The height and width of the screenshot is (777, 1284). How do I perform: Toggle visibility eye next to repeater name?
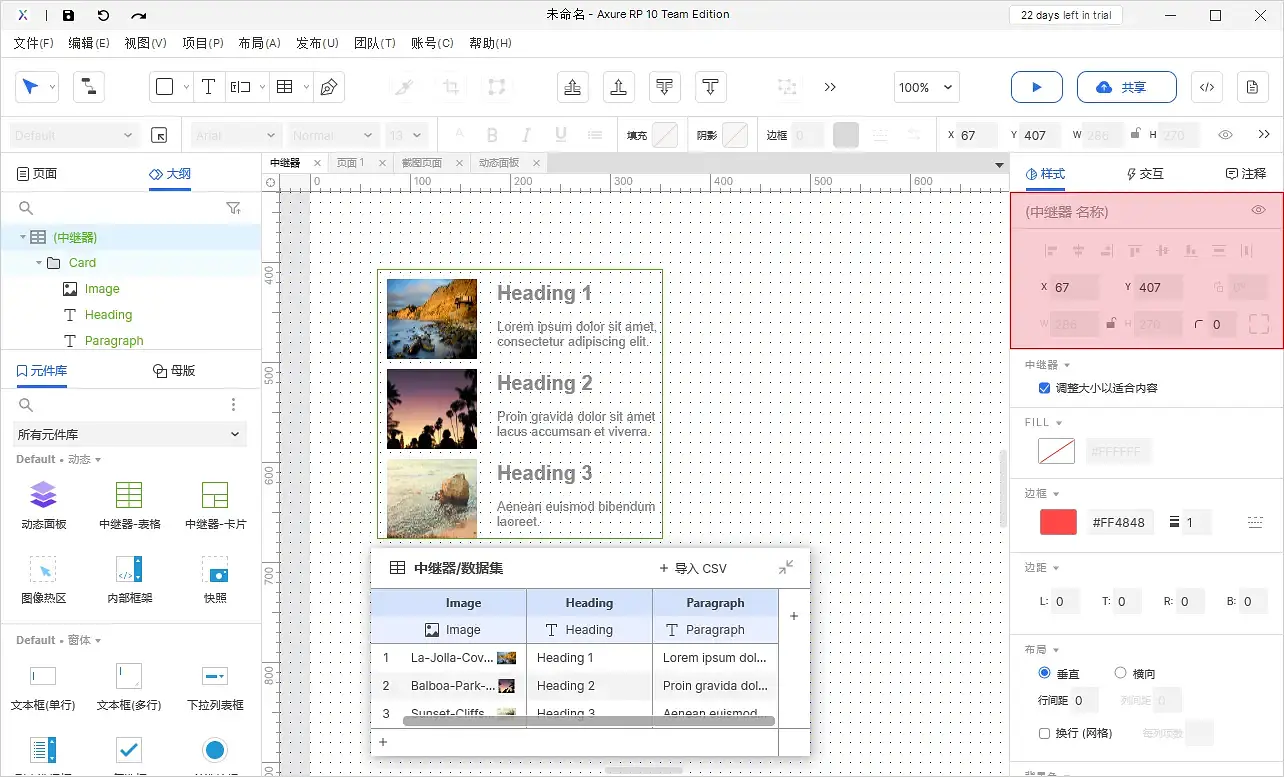point(1258,210)
